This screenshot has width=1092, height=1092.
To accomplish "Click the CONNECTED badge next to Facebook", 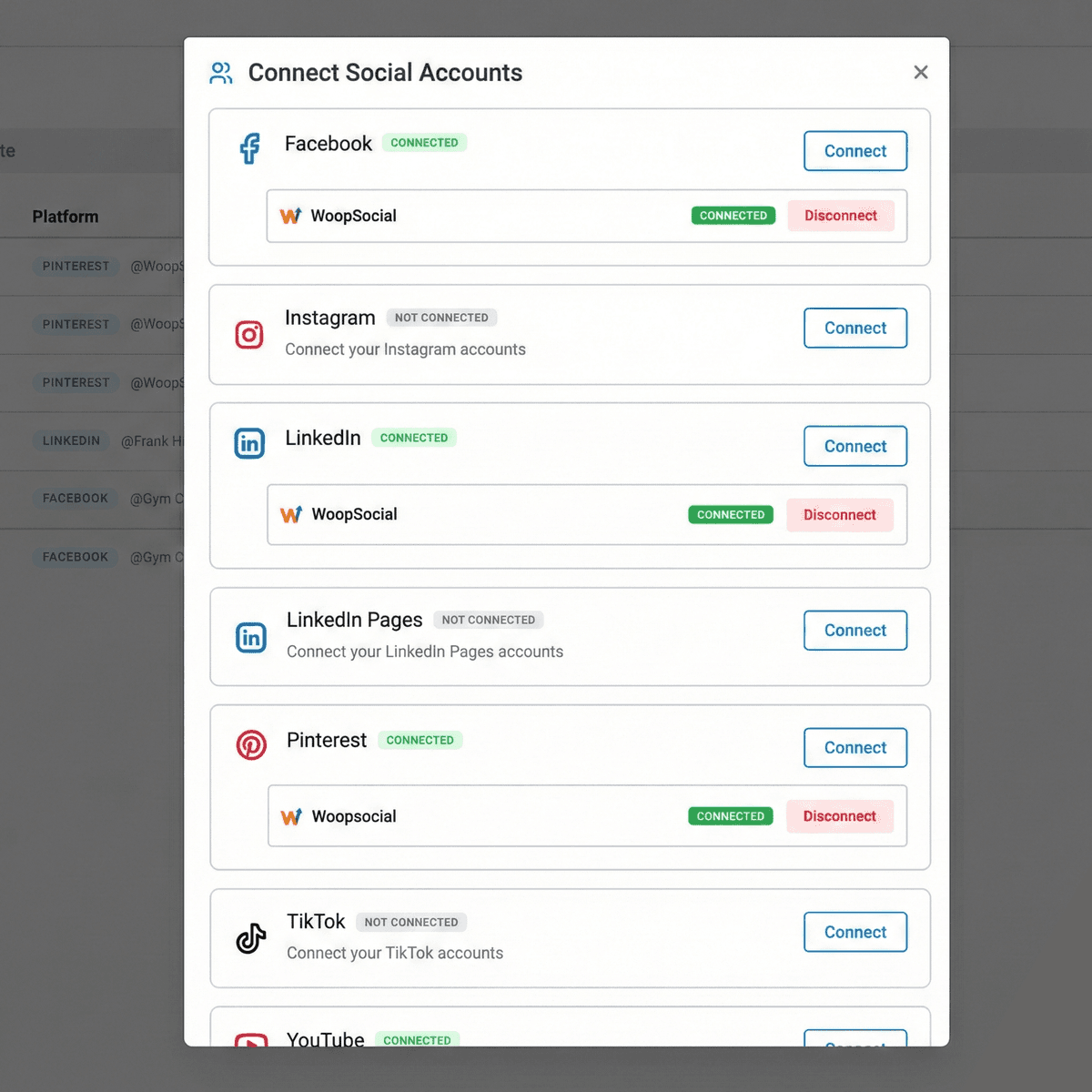I will (x=424, y=143).
